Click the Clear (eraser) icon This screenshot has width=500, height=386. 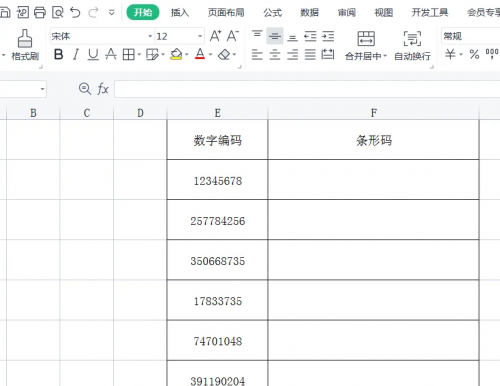(x=224, y=54)
